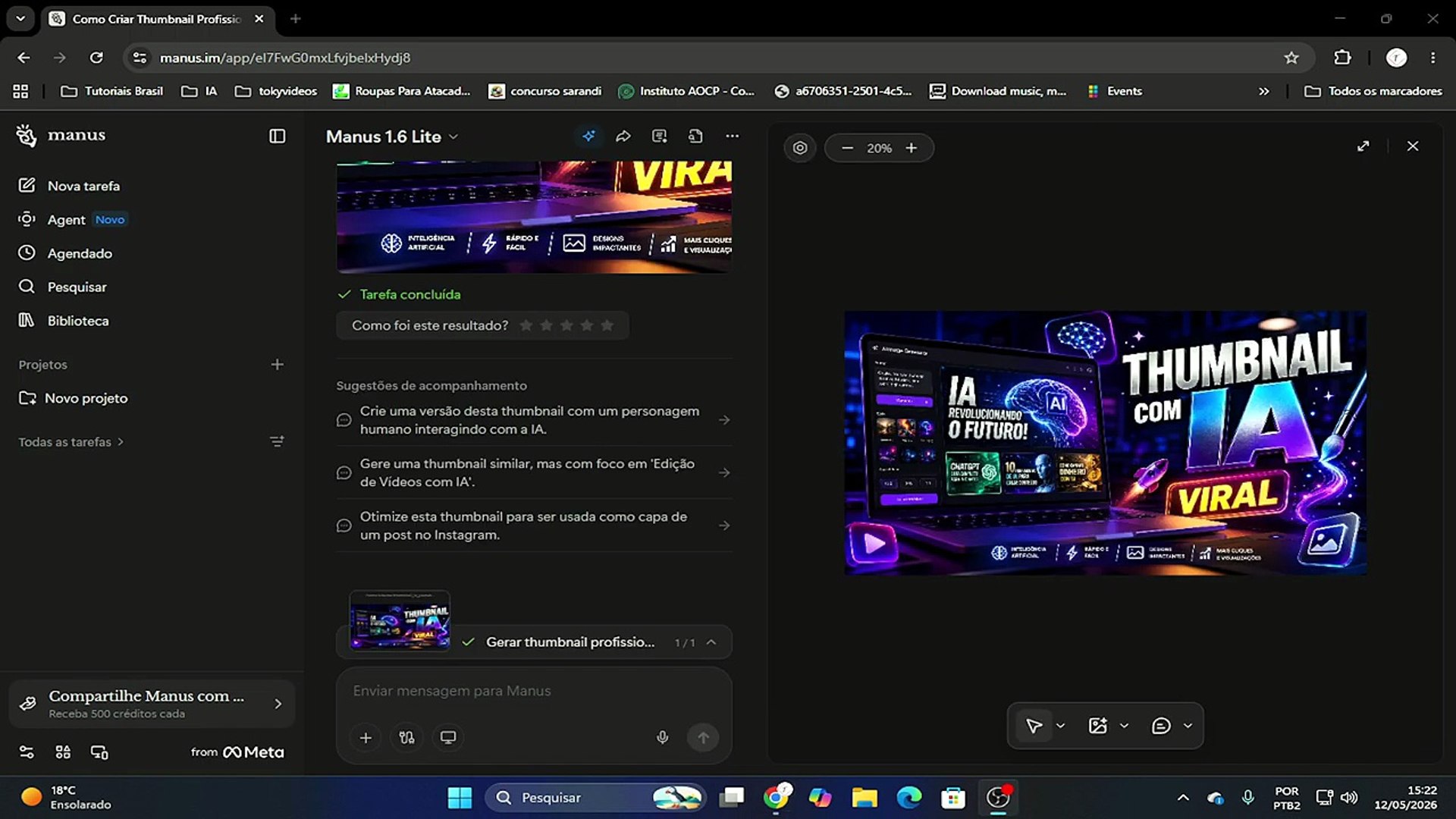This screenshot has height=819, width=1456.
Task: Open the Agent section
Action: click(x=72, y=219)
